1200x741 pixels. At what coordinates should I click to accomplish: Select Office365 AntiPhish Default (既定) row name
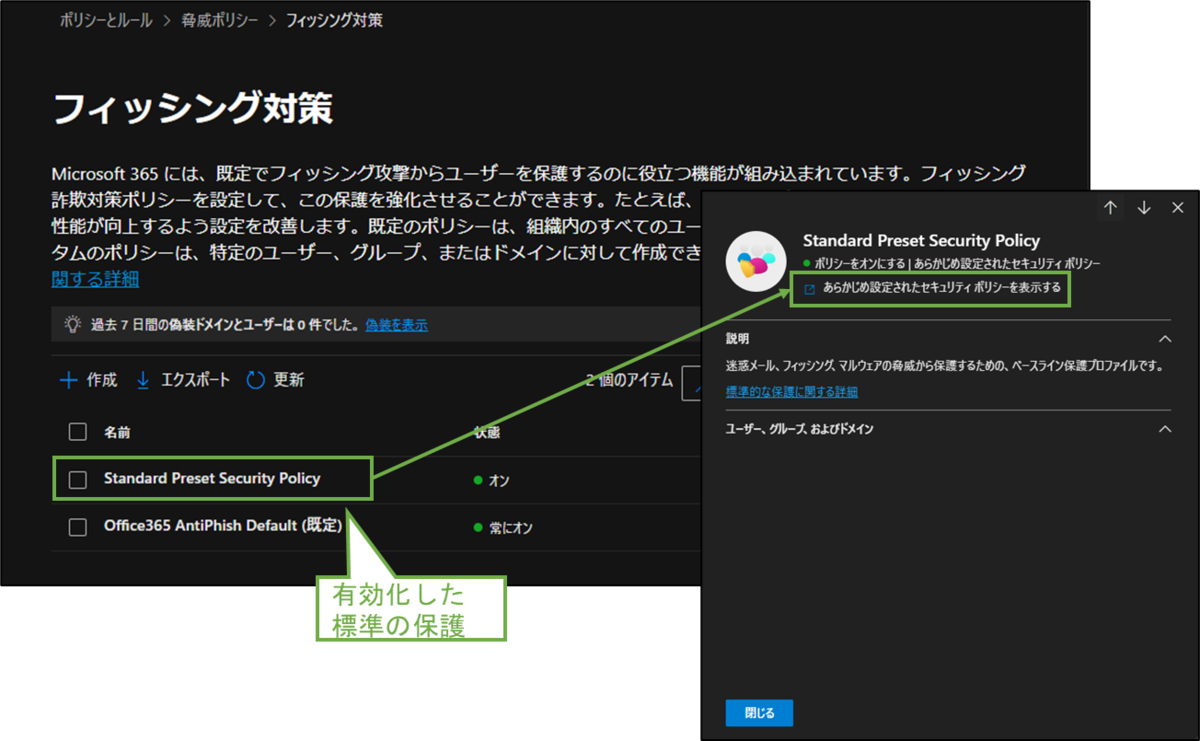pos(223,526)
